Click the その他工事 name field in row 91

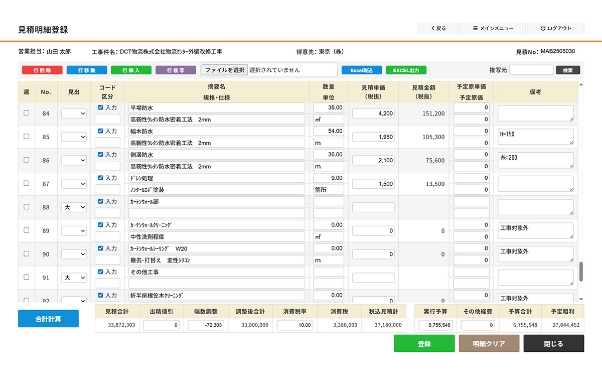coord(217,272)
